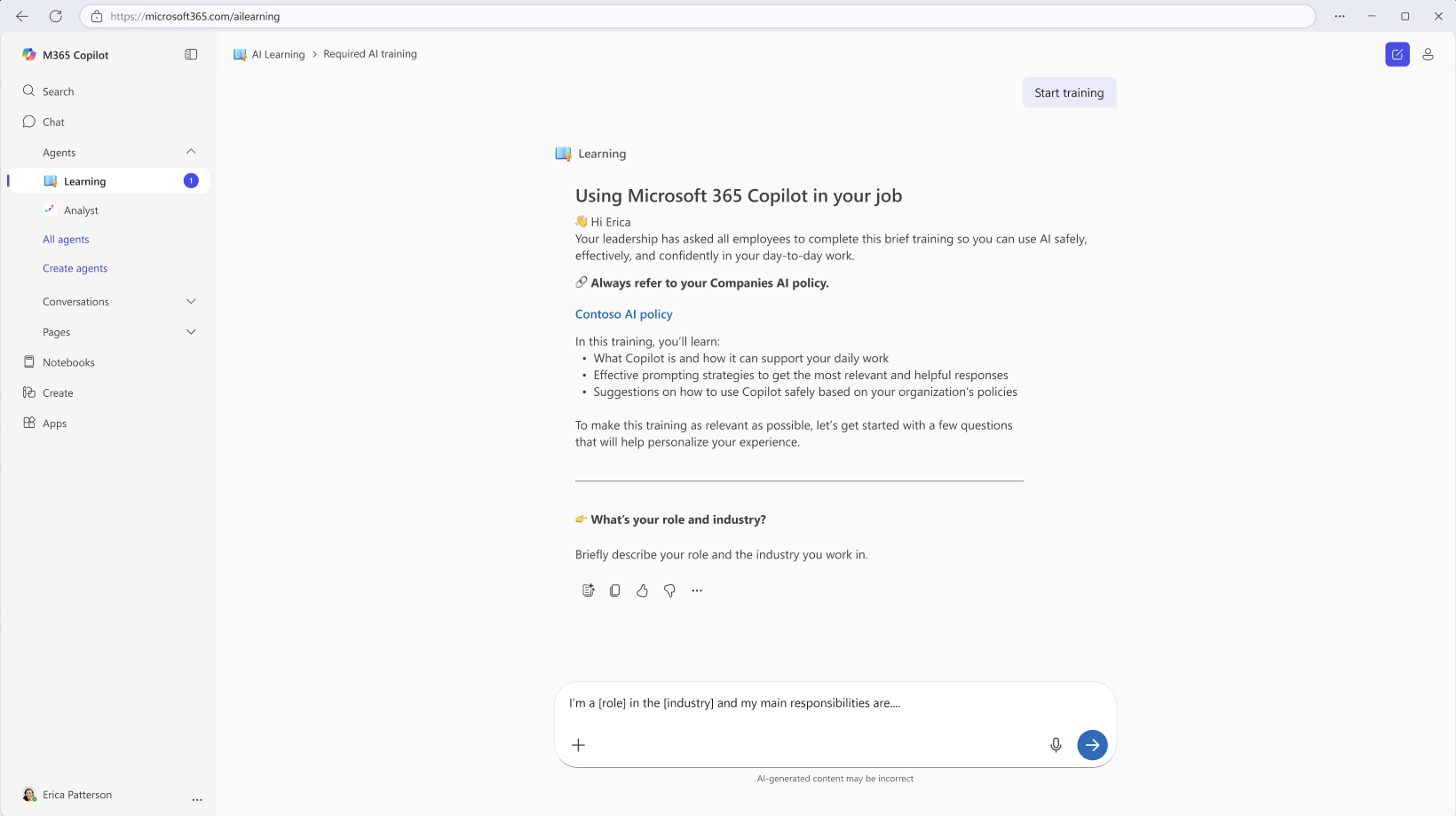Click the Required AI training breadcrumb
The image size is (1456, 816).
click(x=370, y=54)
